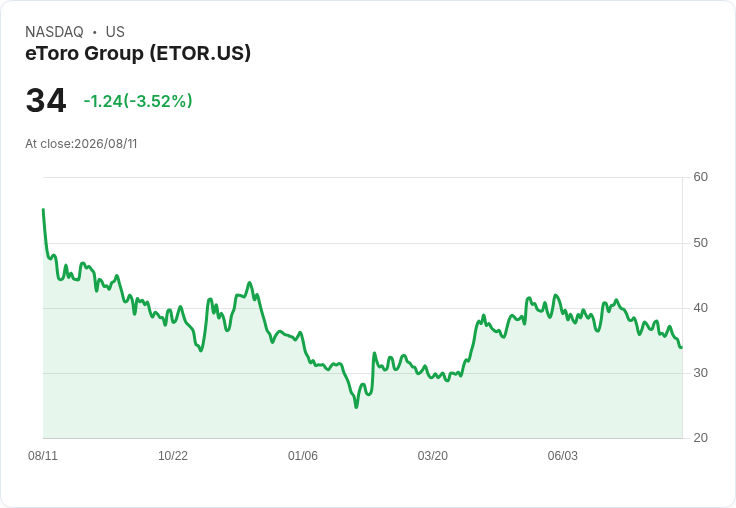Click the eToro Group (ETOR.US) title

138,53
